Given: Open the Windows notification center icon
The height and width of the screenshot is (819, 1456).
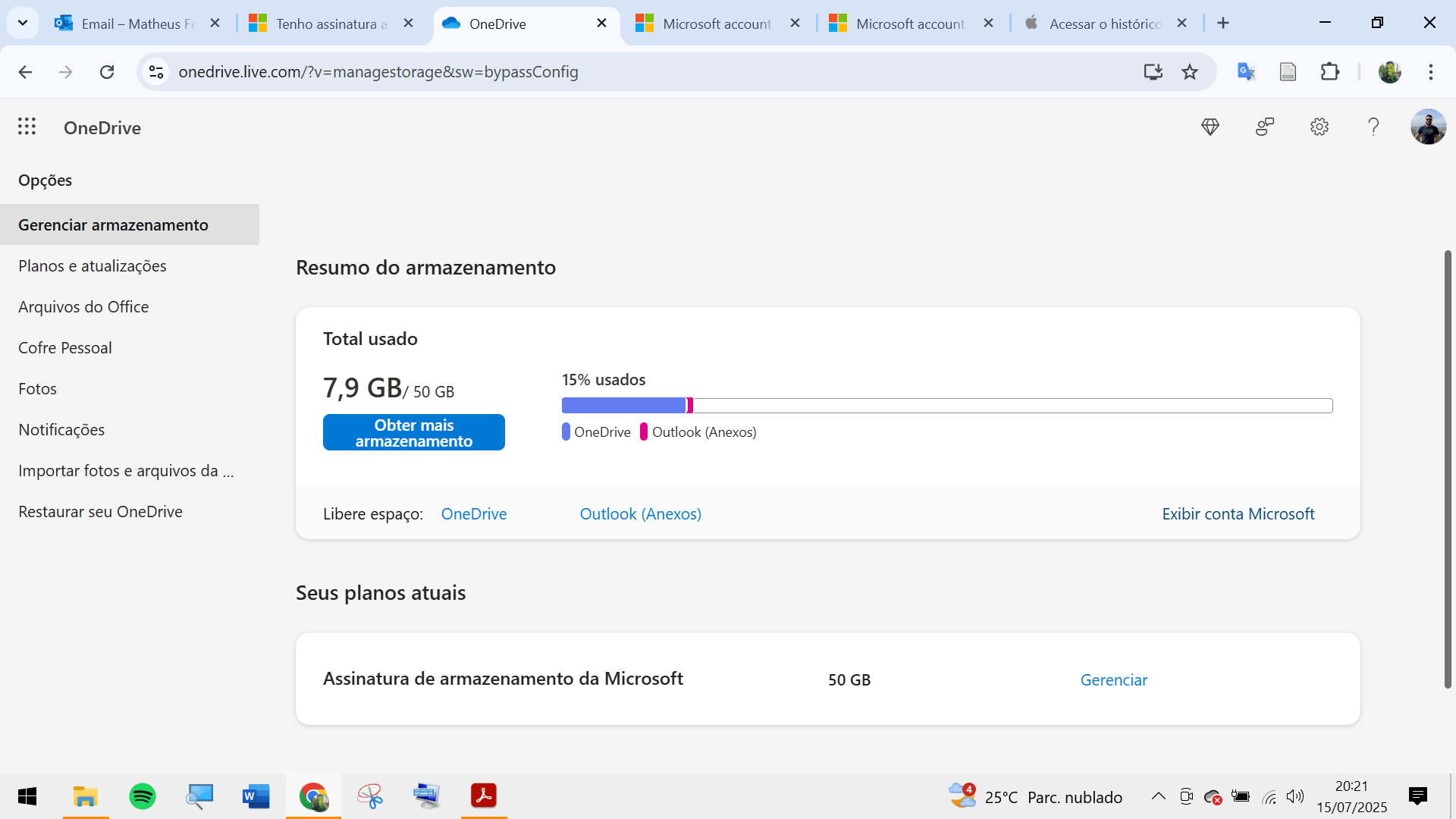Looking at the screenshot, I should click(x=1417, y=796).
